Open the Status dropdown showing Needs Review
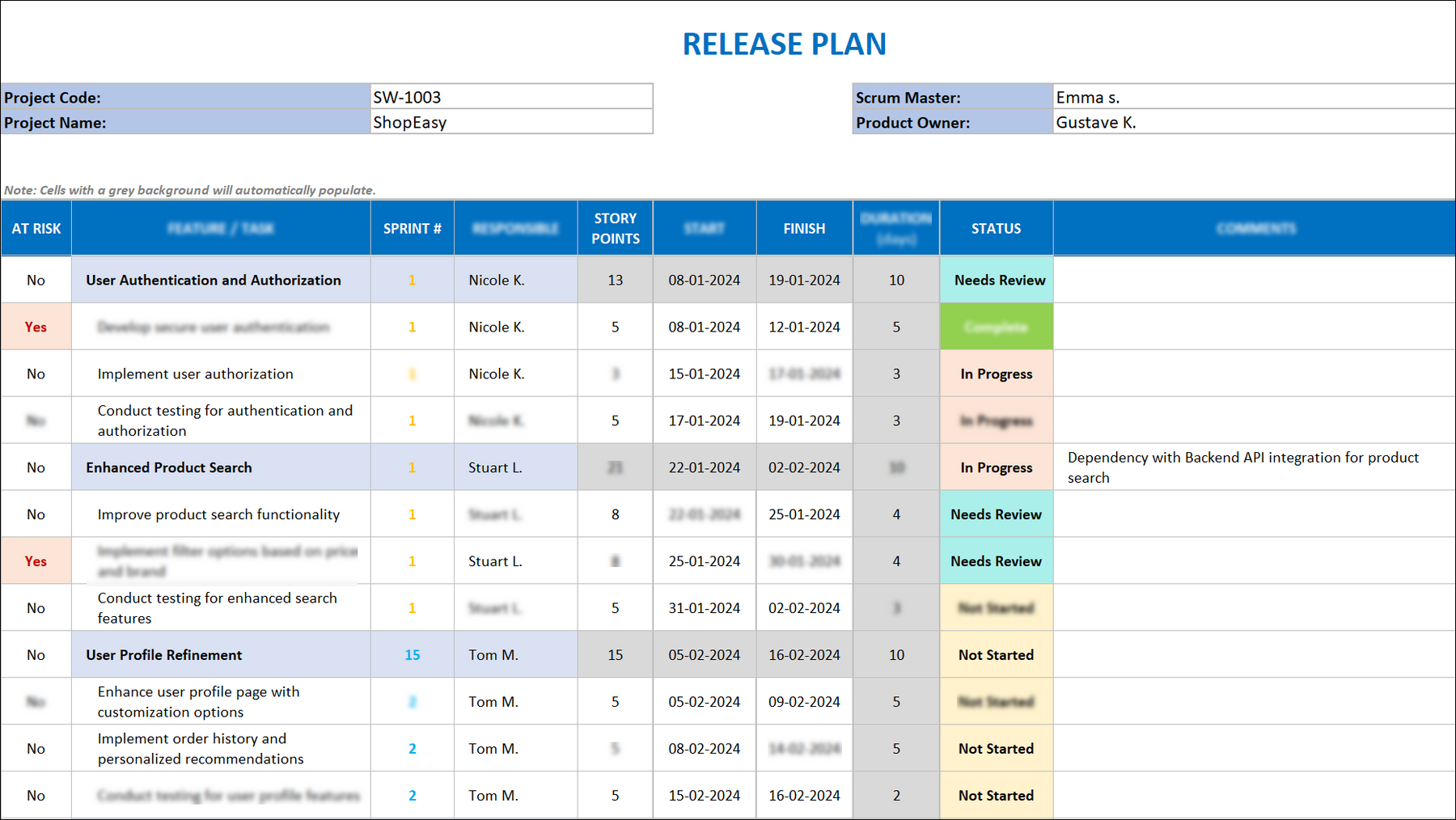Screen dimensions: 1456x820 click(996, 280)
